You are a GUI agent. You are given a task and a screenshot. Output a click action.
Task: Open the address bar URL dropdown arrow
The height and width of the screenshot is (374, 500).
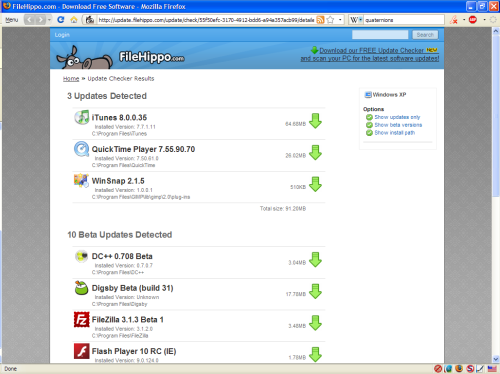[340, 20]
